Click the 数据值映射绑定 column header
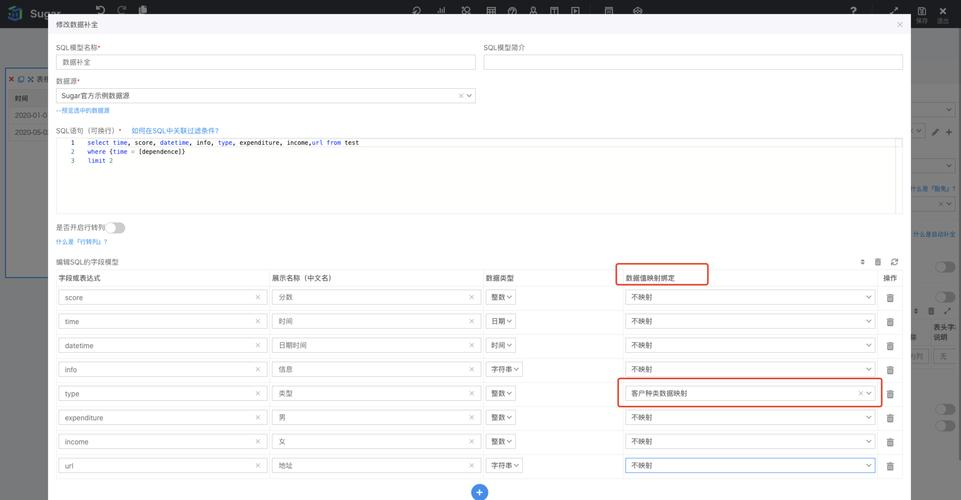The height and width of the screenshot is (500, 961). pyautogui.click(x=650, y=278)
